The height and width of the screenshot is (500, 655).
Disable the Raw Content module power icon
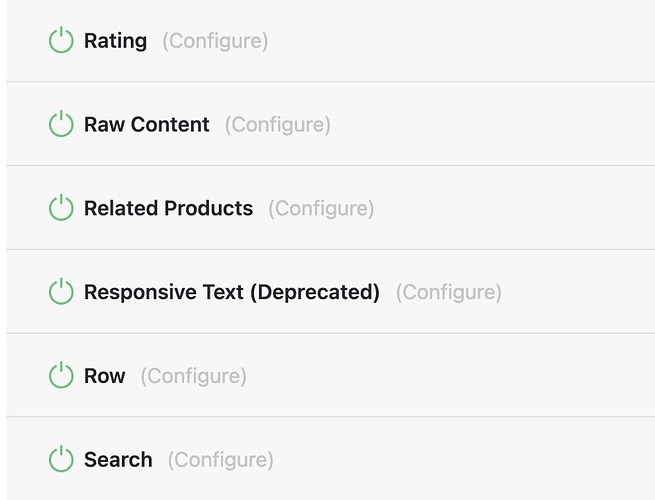61,125
